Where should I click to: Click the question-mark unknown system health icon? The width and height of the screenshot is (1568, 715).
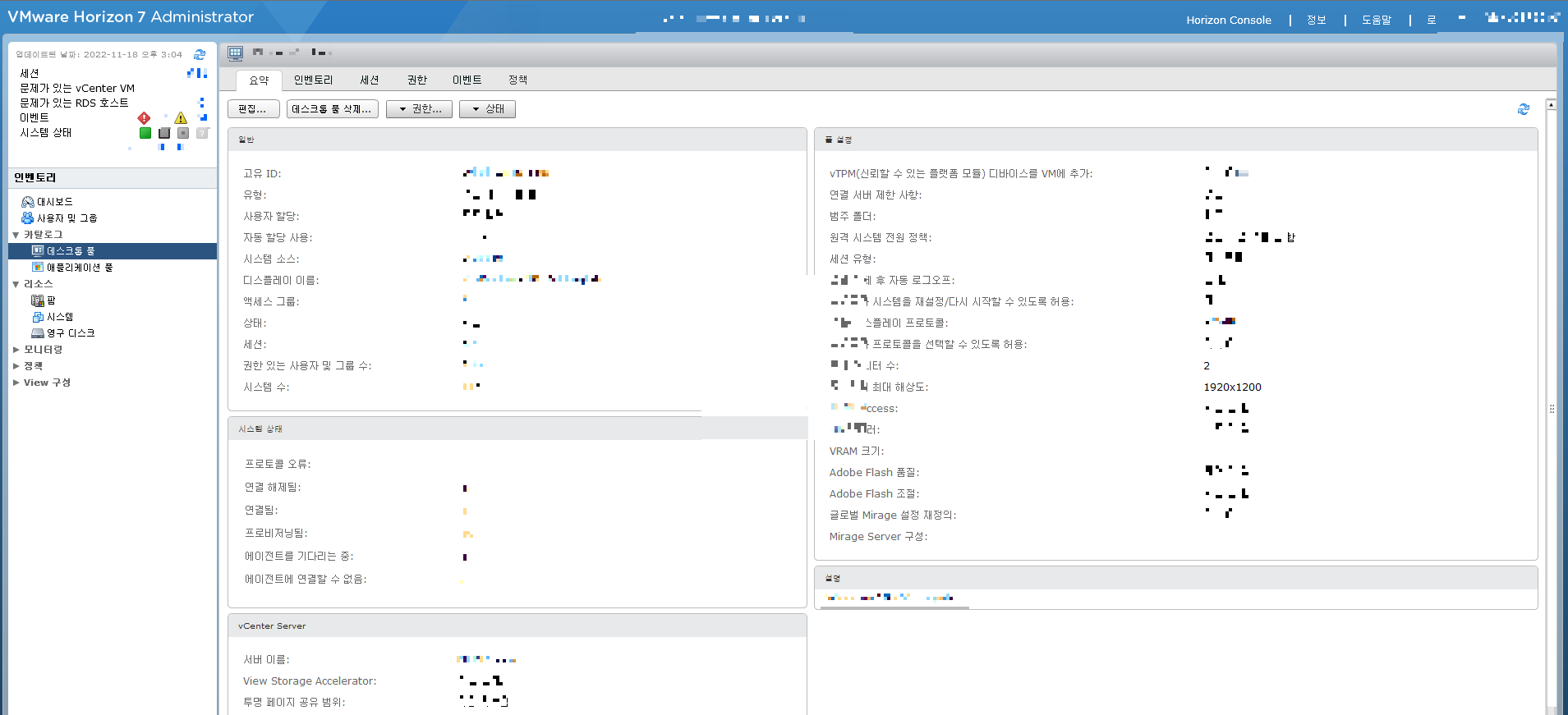[x=202, y=133]
